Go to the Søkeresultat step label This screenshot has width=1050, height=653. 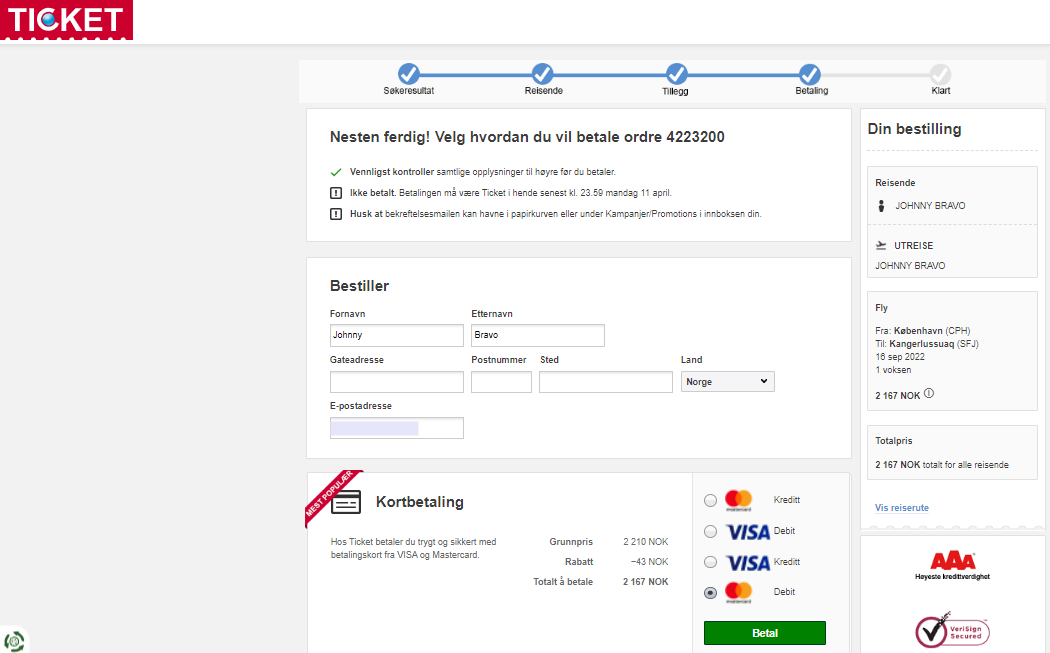[x=408, y=90]
